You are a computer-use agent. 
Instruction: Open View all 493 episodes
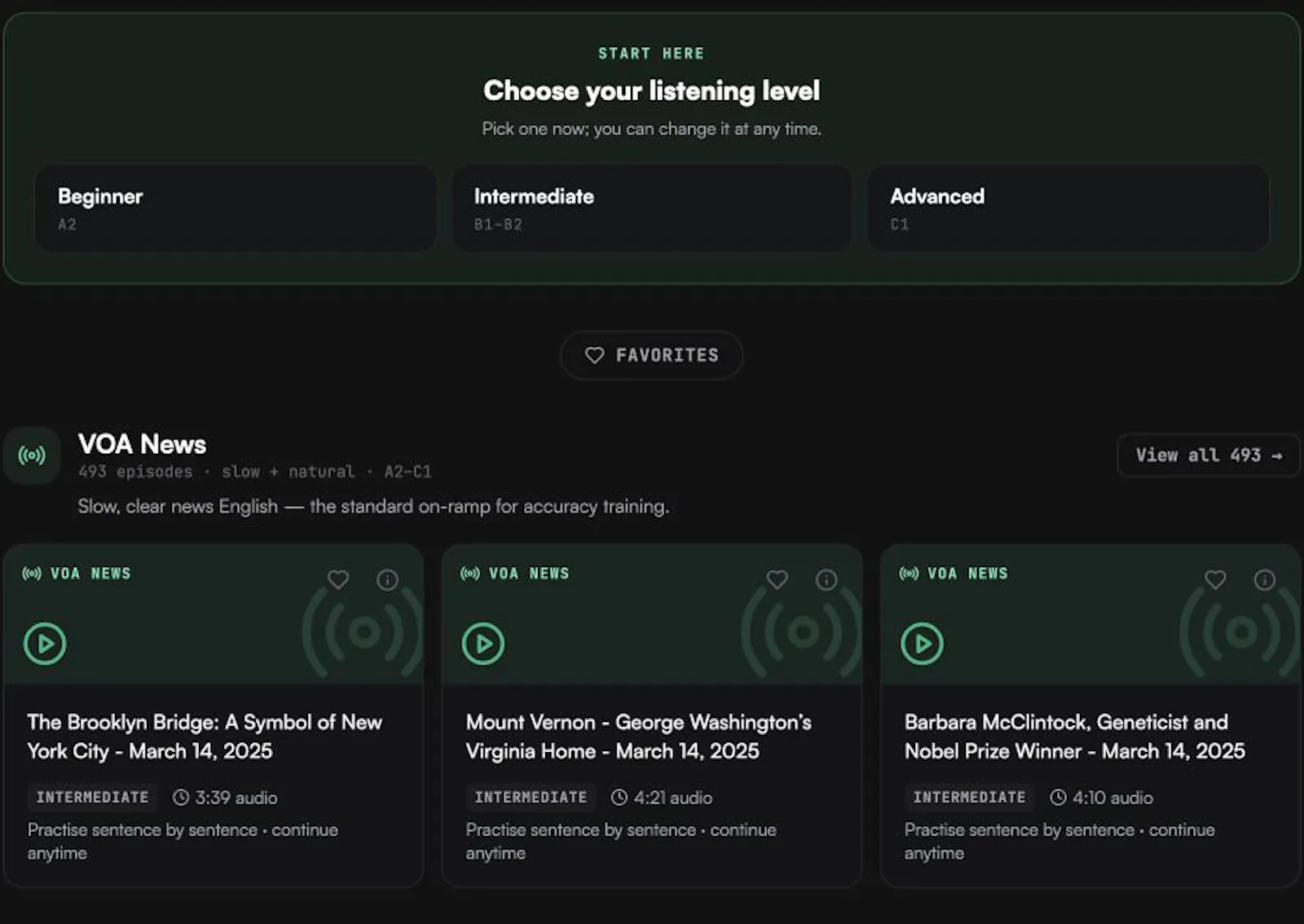(1209, 455)
